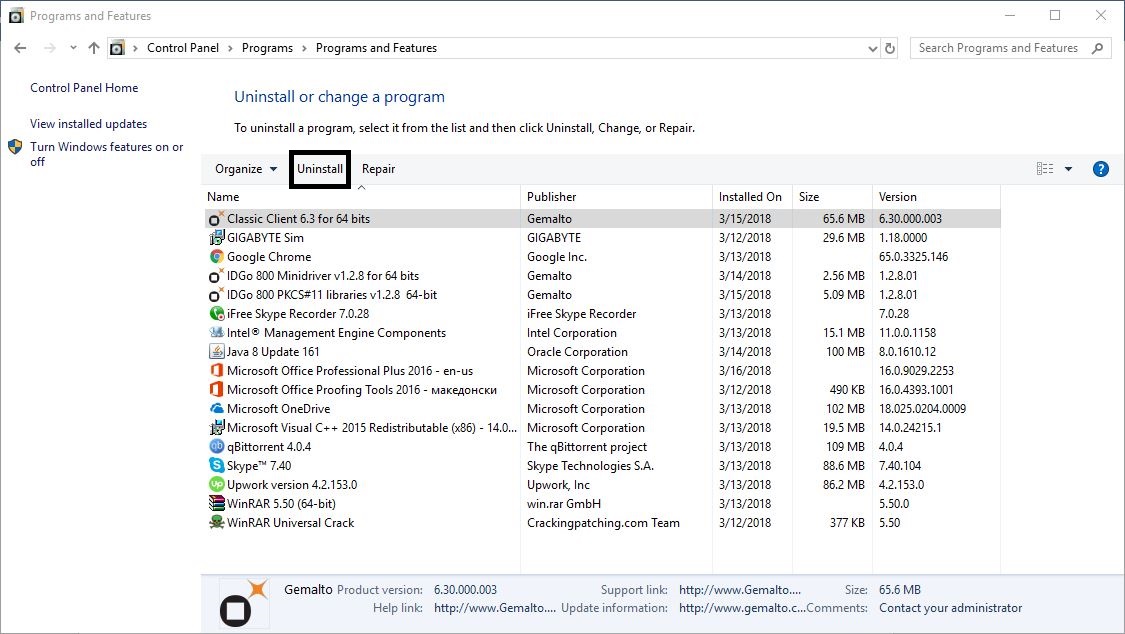Click Support link URL in details pane

click(740, 590)
